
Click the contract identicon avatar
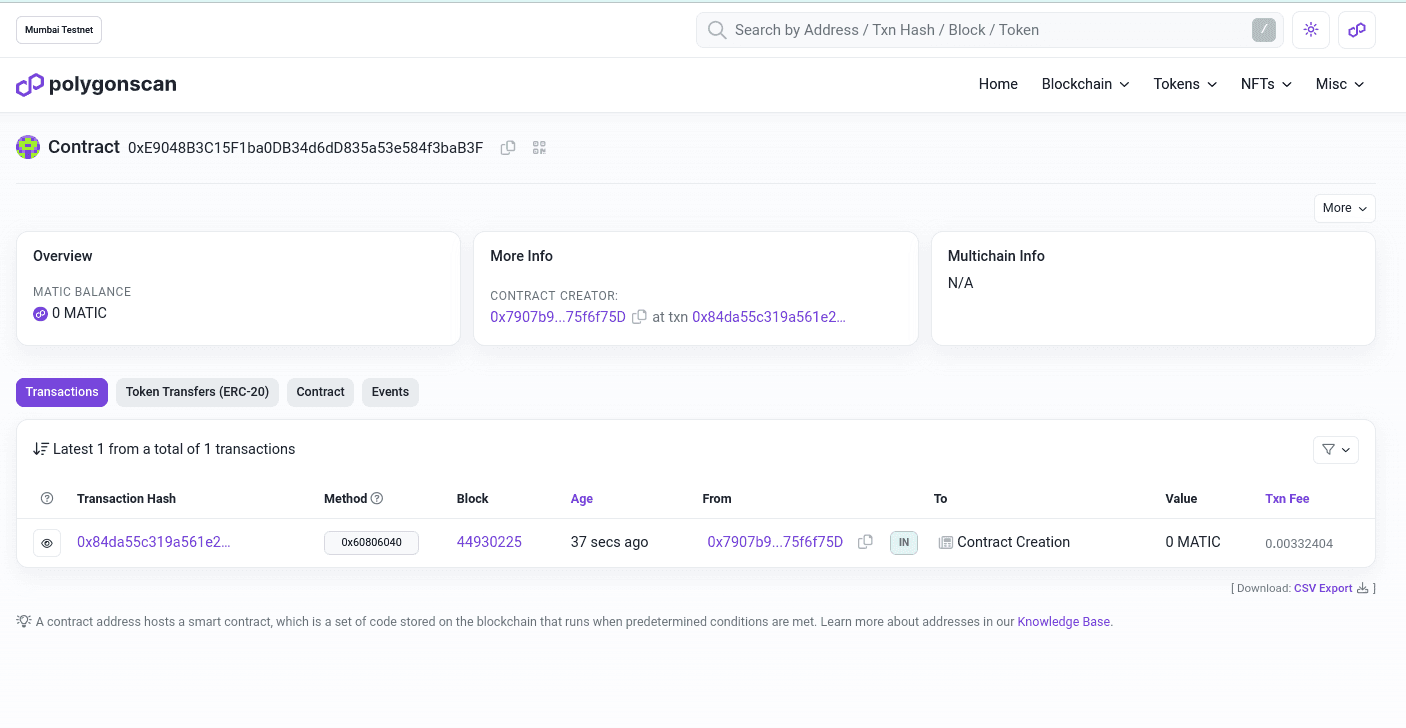pos(28,147)
